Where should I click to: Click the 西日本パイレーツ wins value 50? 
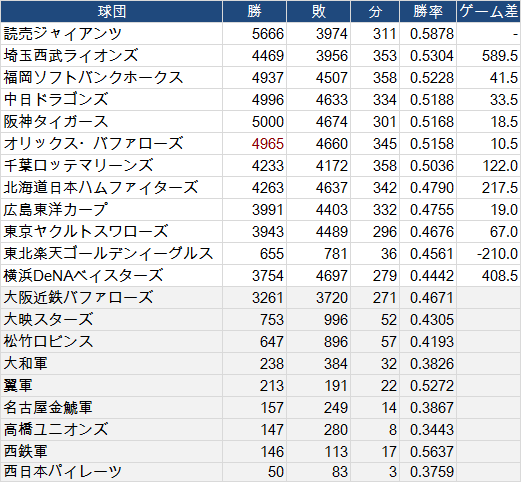276,472
